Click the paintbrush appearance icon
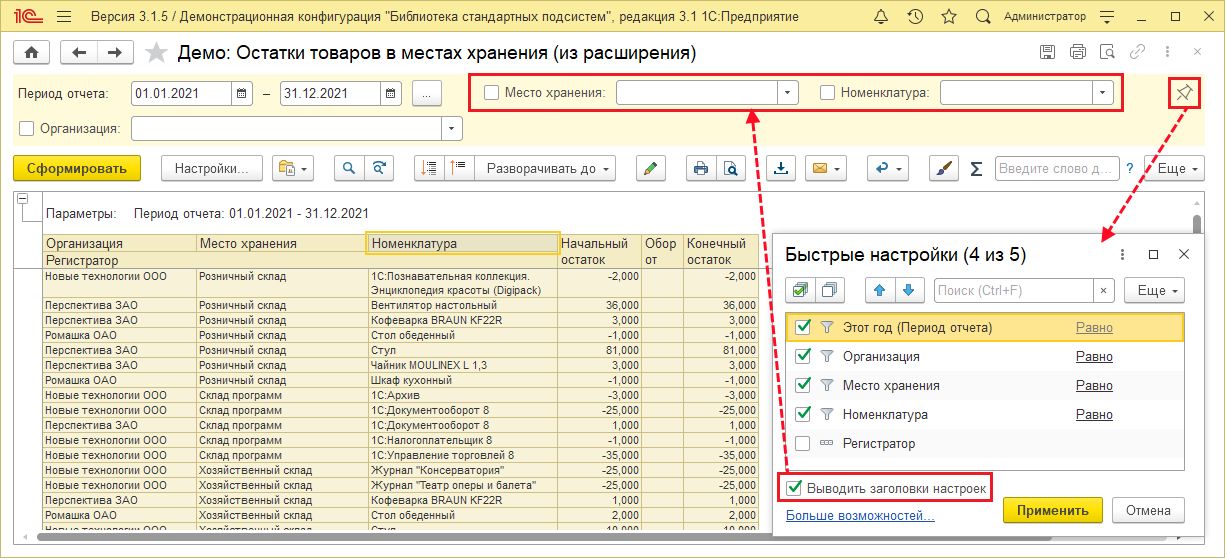 coord(942,168)
